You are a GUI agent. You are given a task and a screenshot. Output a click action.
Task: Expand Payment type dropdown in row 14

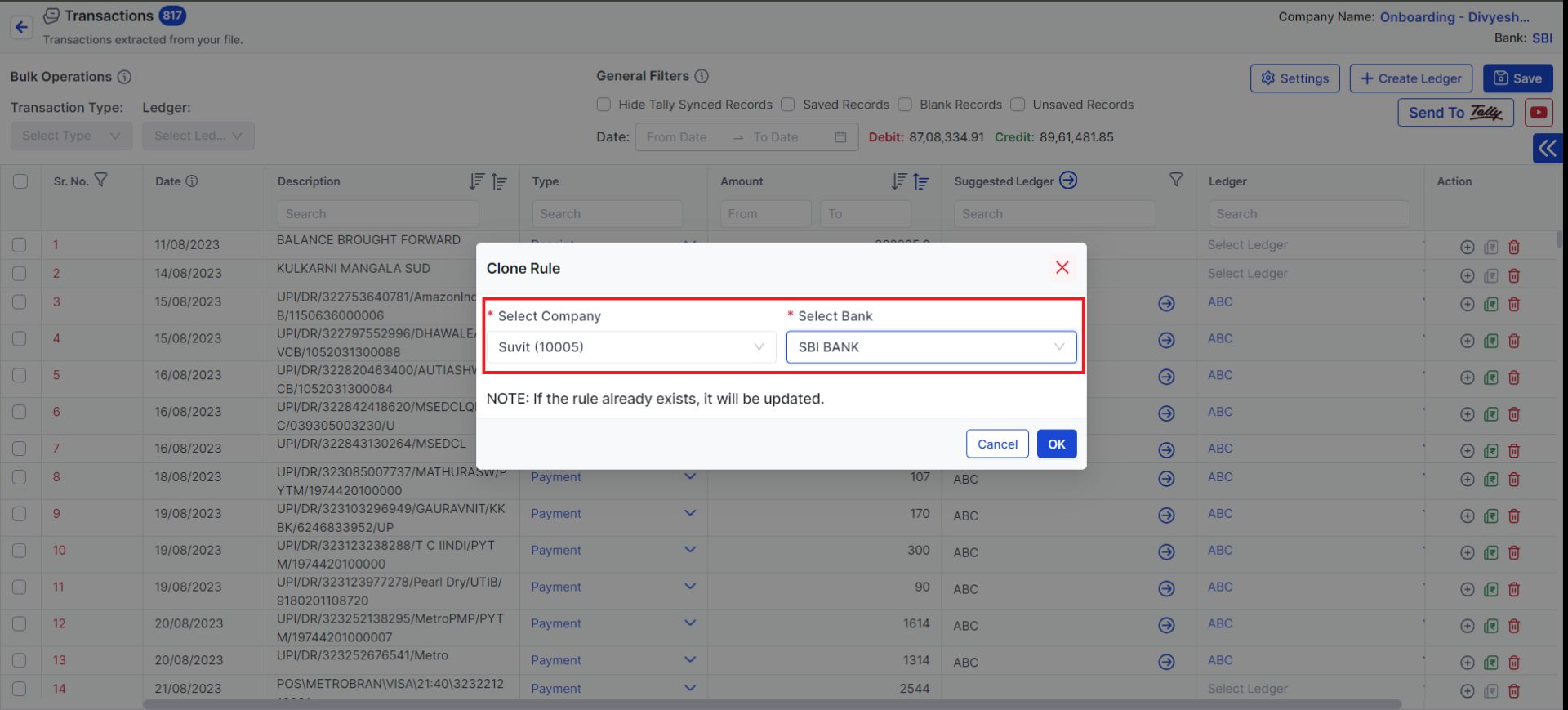[x=690, y=689]
